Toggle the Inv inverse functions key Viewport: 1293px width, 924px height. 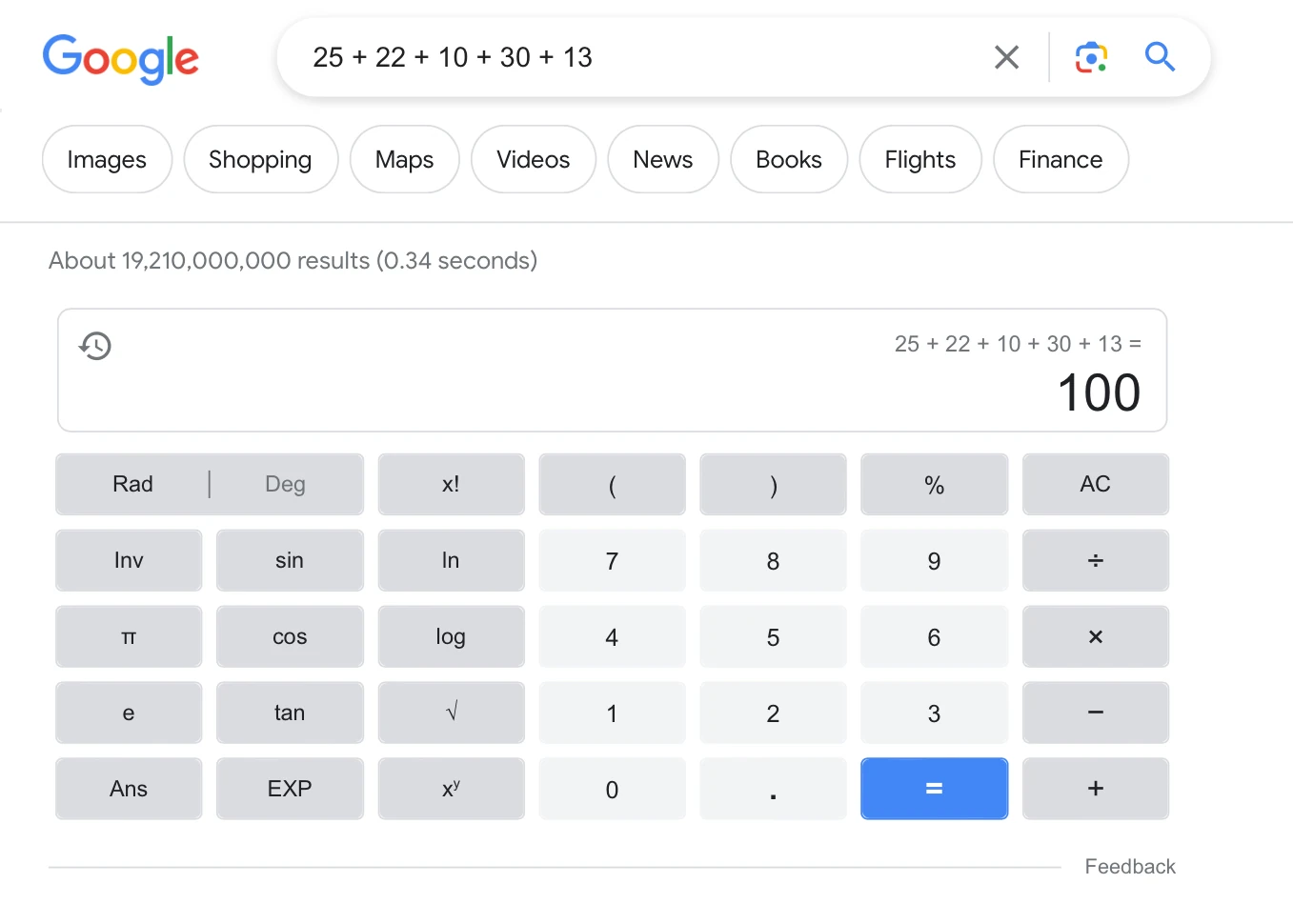tap(129, 560)
